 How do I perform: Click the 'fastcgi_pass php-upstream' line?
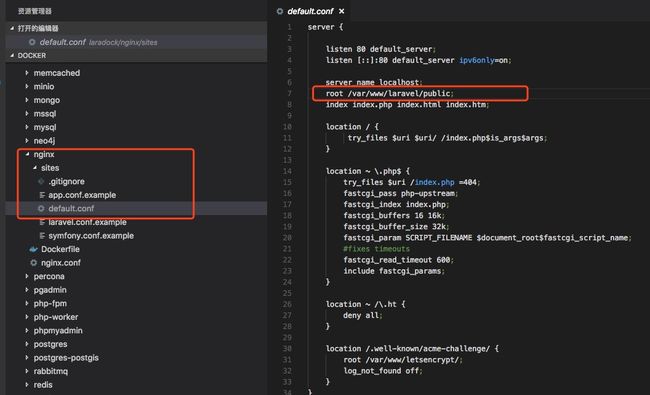[x=400, y=193]
